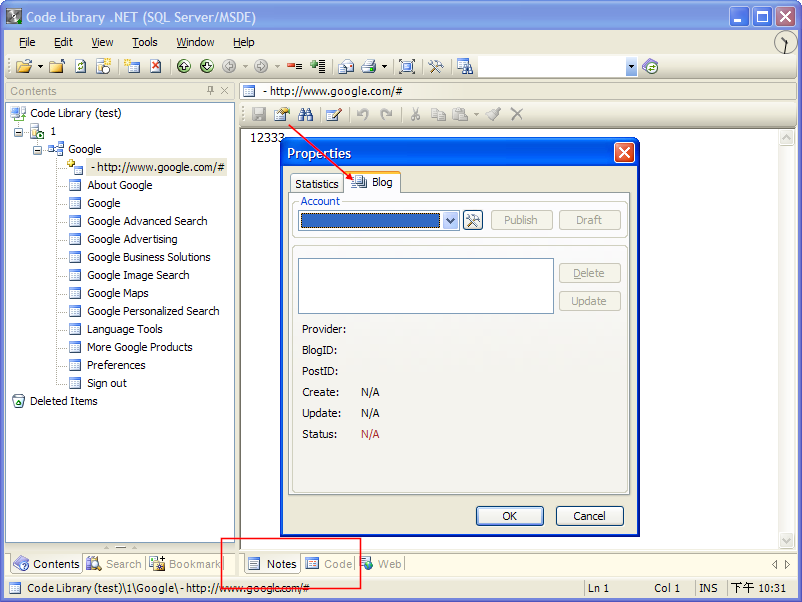Open the Help menu
Screen dimensions: 802x602
(243, 42)
